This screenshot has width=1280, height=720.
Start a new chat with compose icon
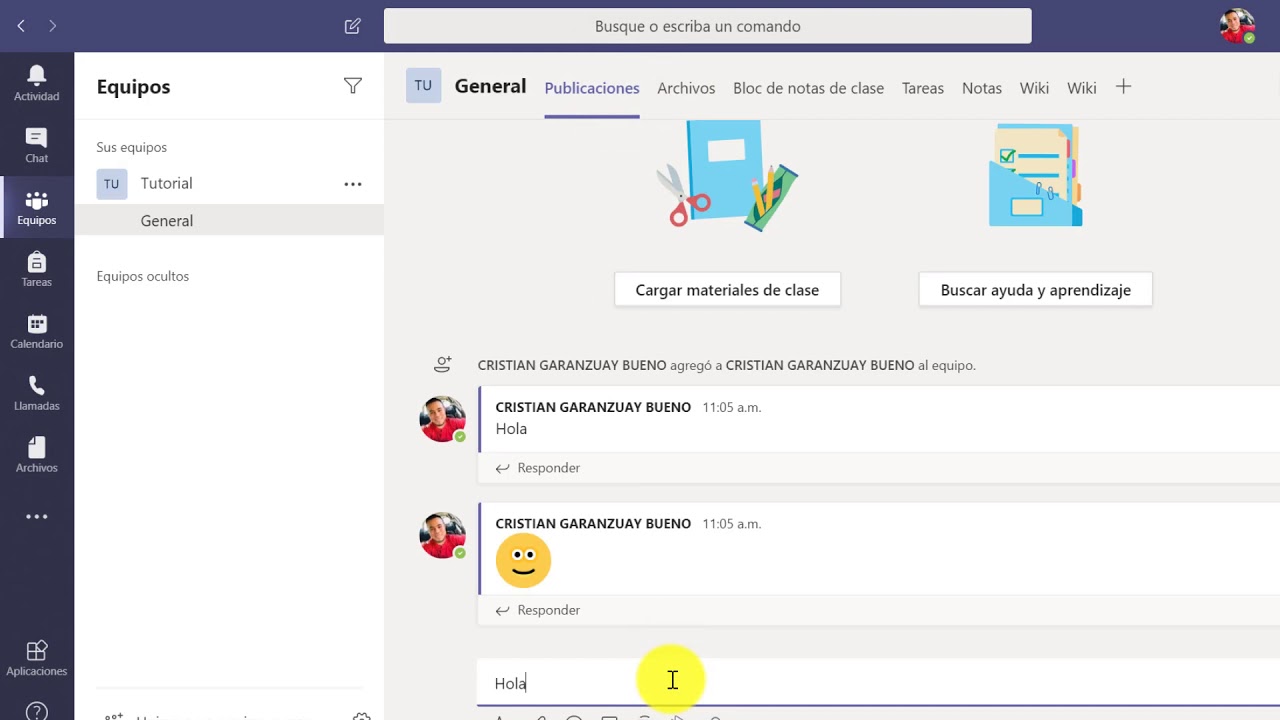(x=352, y=26)
